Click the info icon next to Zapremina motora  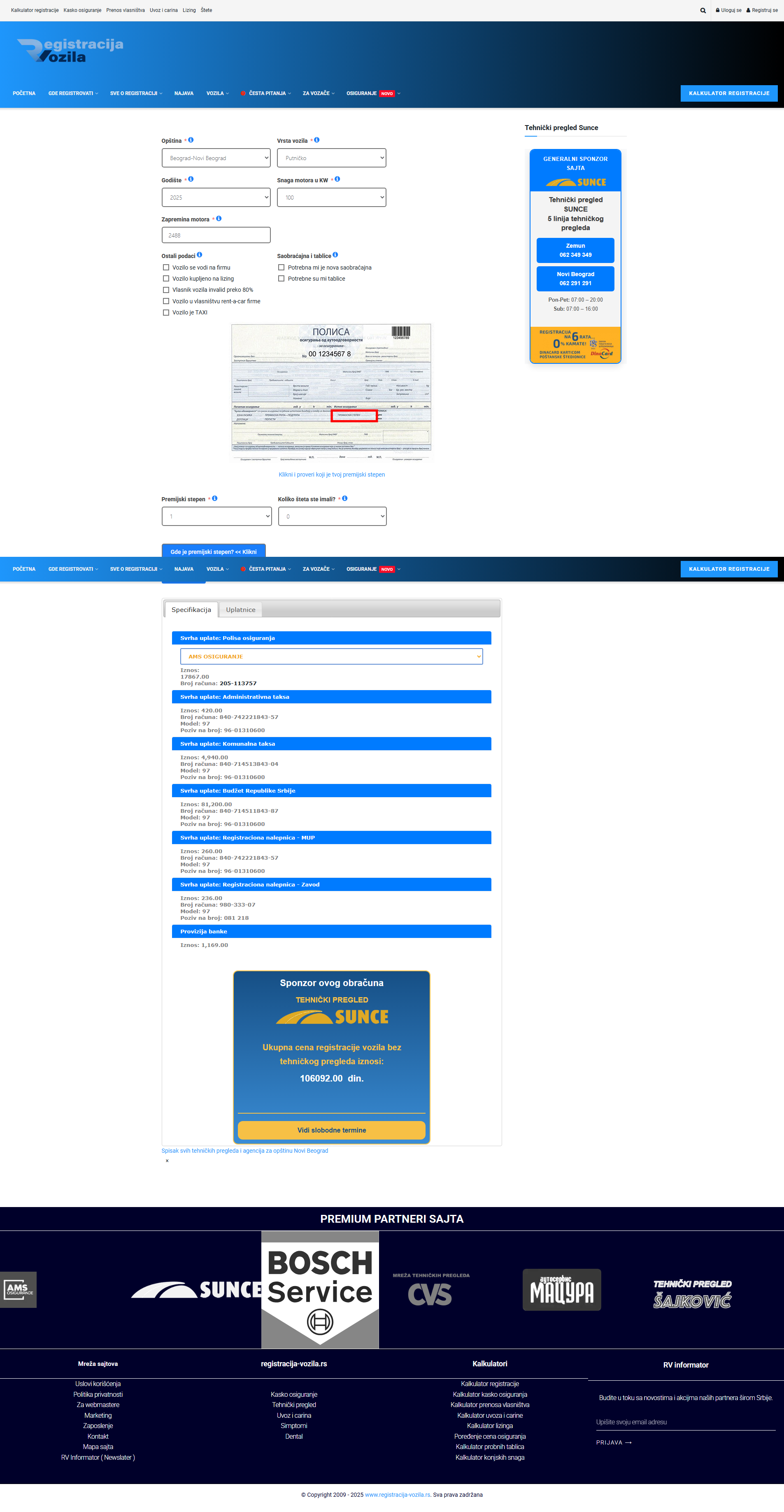pos(219,219)
